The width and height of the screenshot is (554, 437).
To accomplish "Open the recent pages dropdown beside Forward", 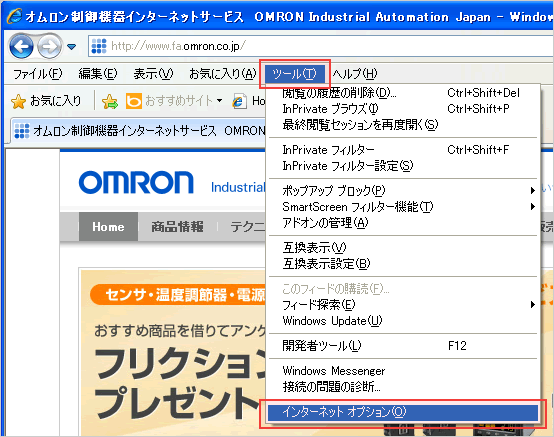I will (72, 46).
